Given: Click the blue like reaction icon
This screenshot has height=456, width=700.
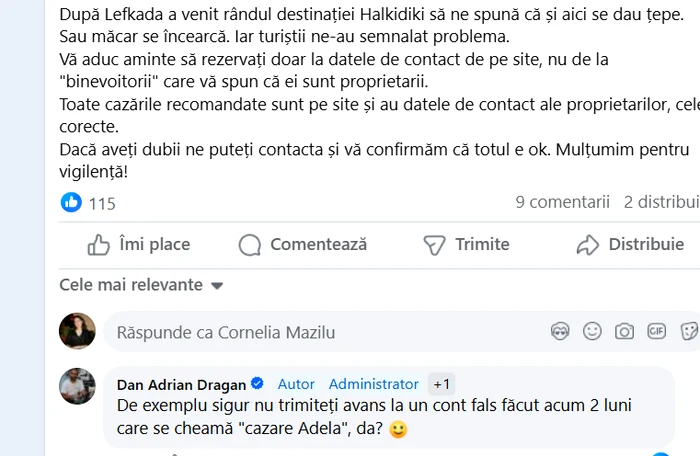Looking at the screenshot, I should pyautogui.click(x=71, y=203).
